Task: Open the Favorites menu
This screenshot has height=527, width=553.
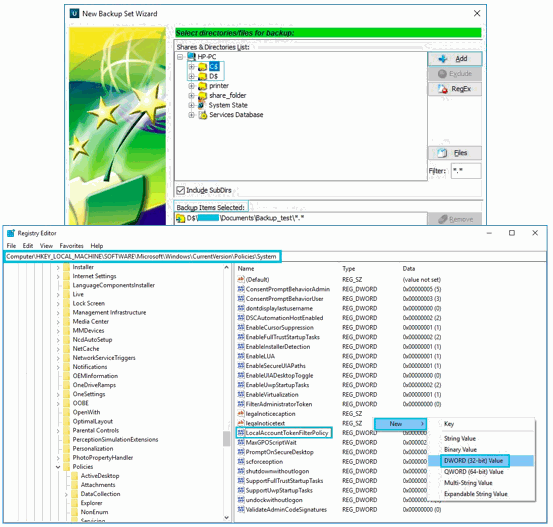Action: pyautogui.click(x=72, y=246)
